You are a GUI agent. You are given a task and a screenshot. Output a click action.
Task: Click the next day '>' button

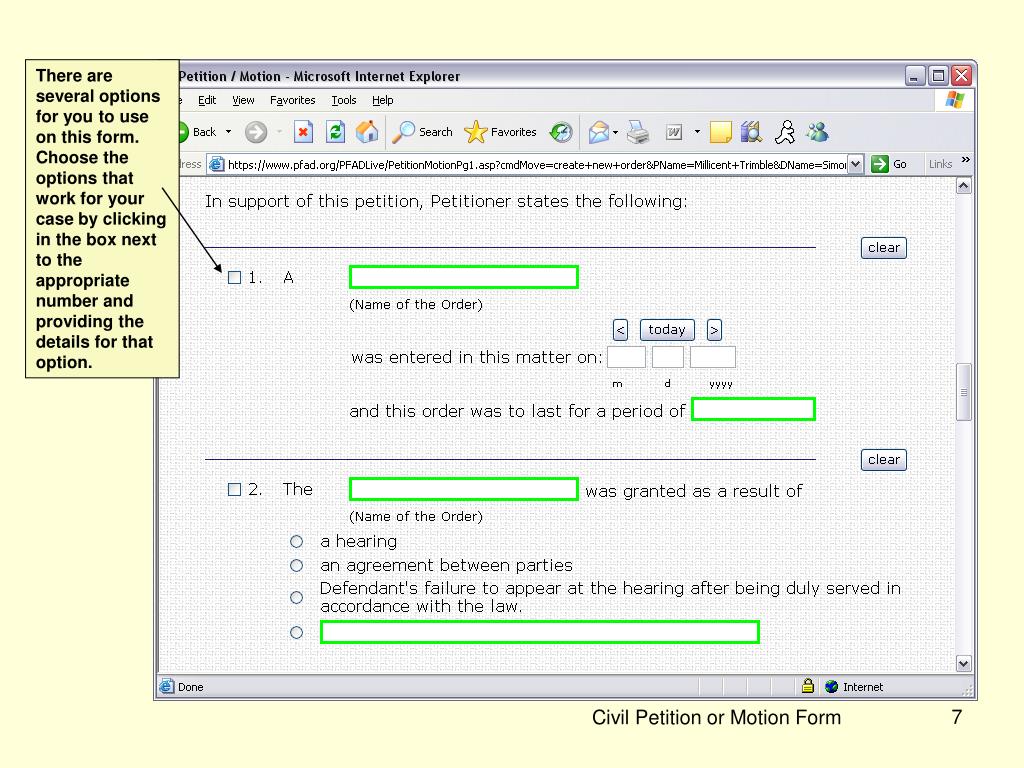click(x=714, y=330)
